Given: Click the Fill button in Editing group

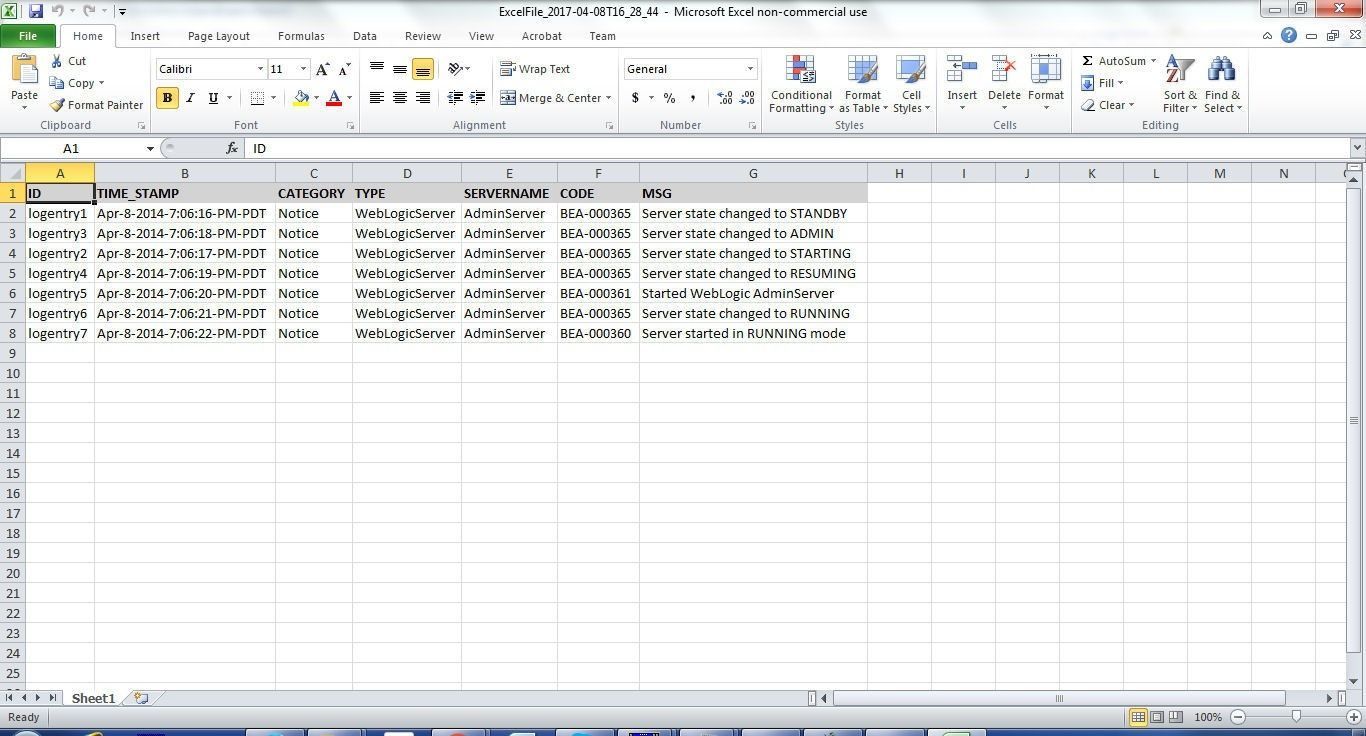Looking at the screenshot, I should (1102, 83).
